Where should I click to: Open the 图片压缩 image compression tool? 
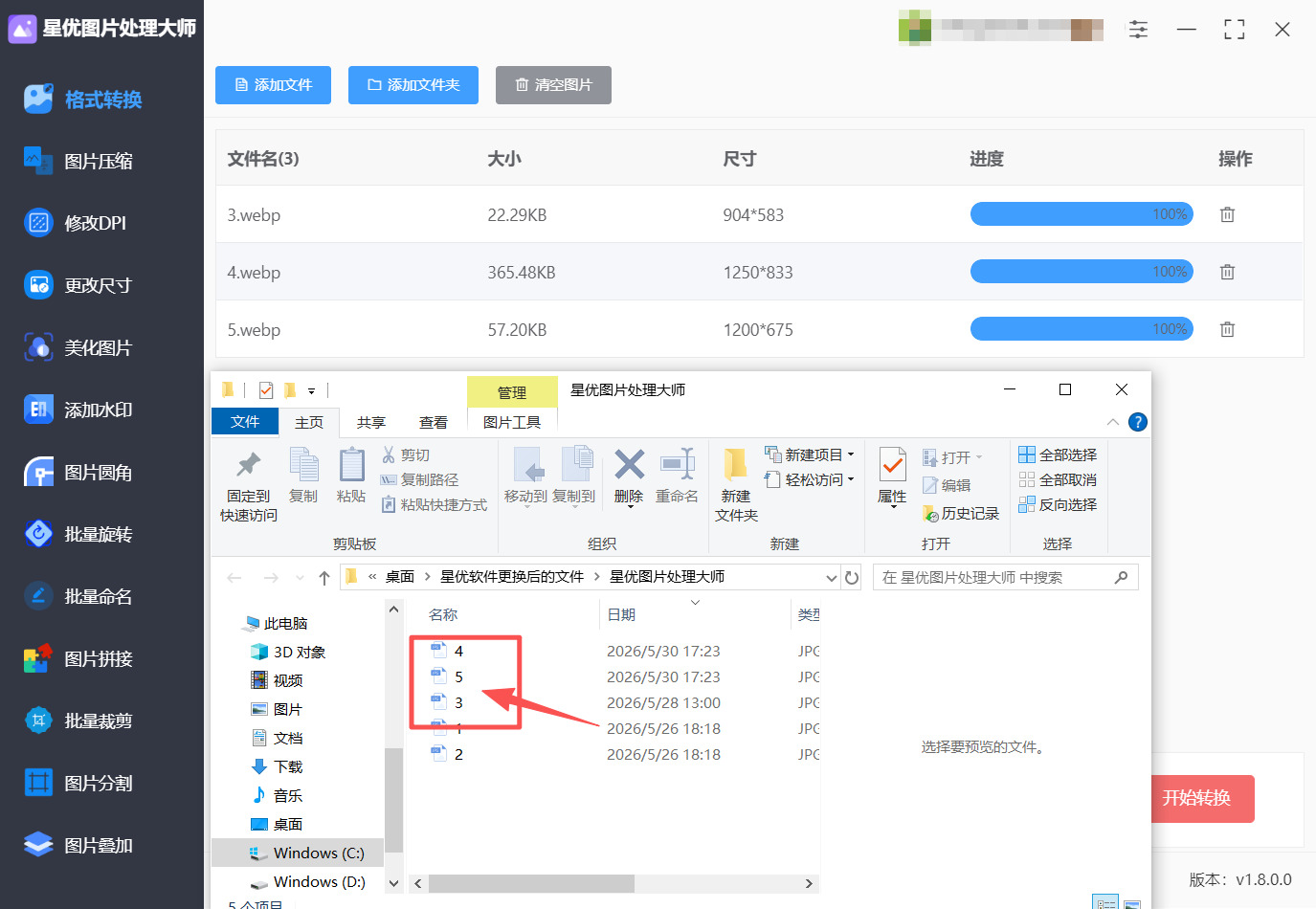click(x=79, y=161)
